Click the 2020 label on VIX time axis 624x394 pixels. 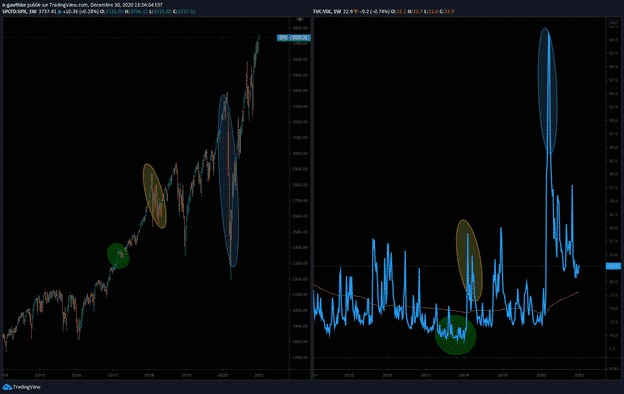541,375
